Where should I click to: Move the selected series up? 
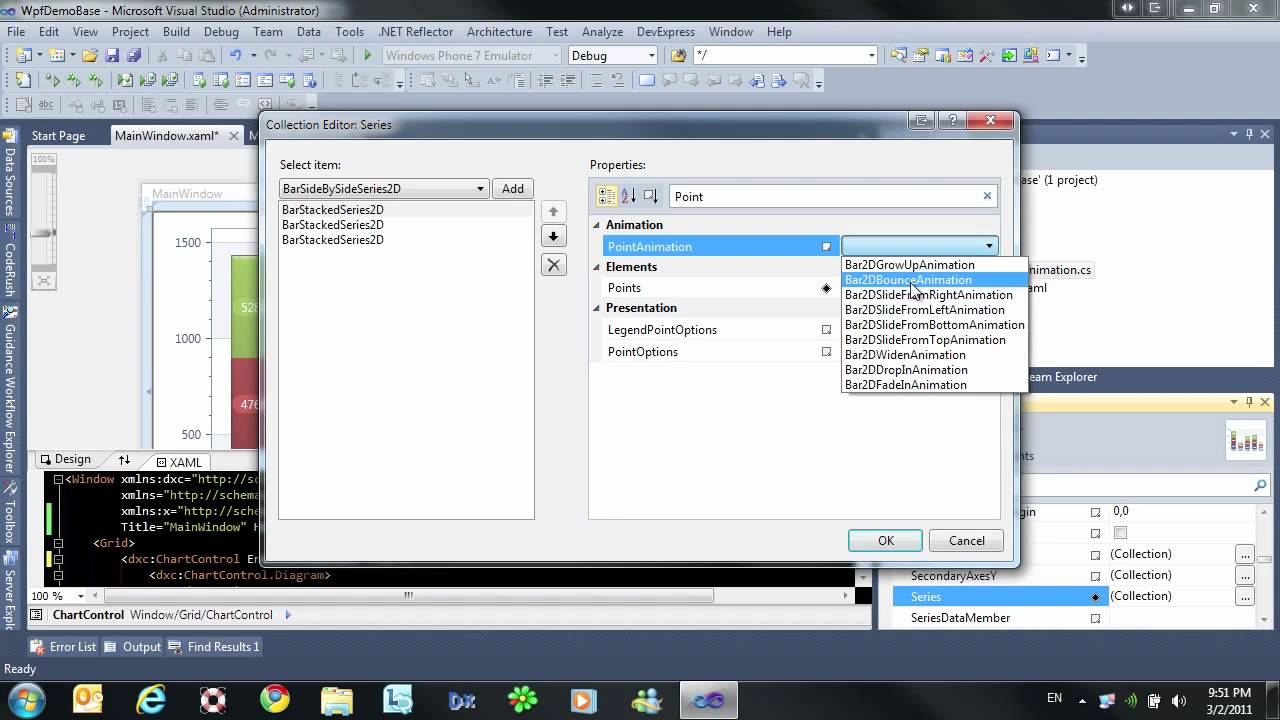(553, 212)
